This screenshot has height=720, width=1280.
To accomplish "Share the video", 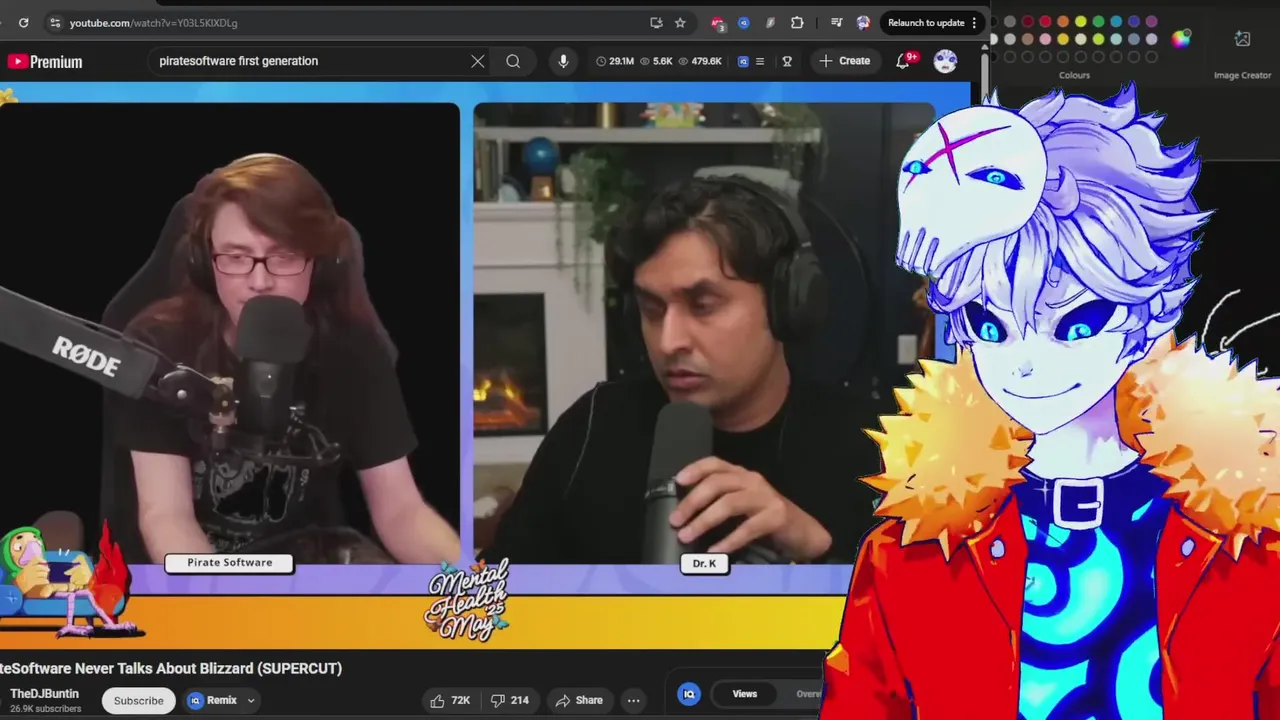I will click(x=579, y=700).
